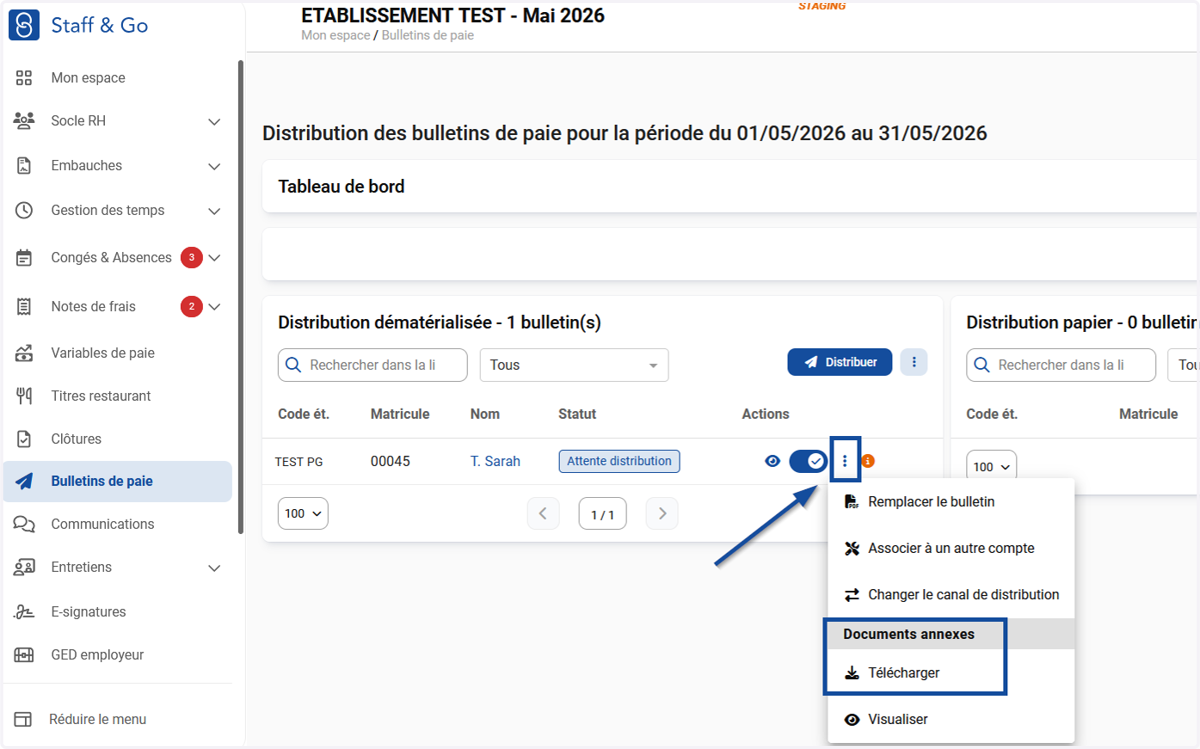The width and height of the screenshot is (1200, 749).
Task: Click the papier panel search field
Action: click(1061, 365)
